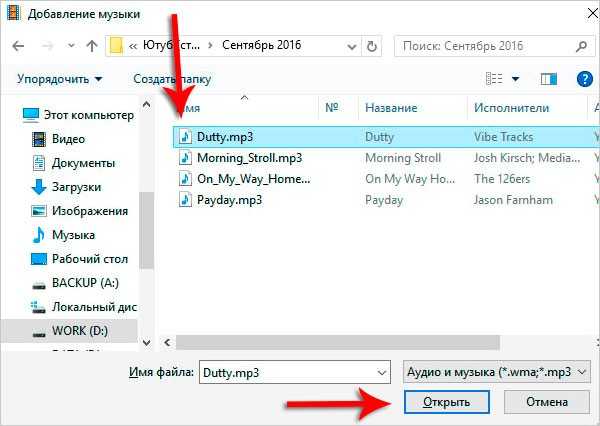Click the horizontal scrollbar in file list
600x426 pixels.
[x=338, y=343]
